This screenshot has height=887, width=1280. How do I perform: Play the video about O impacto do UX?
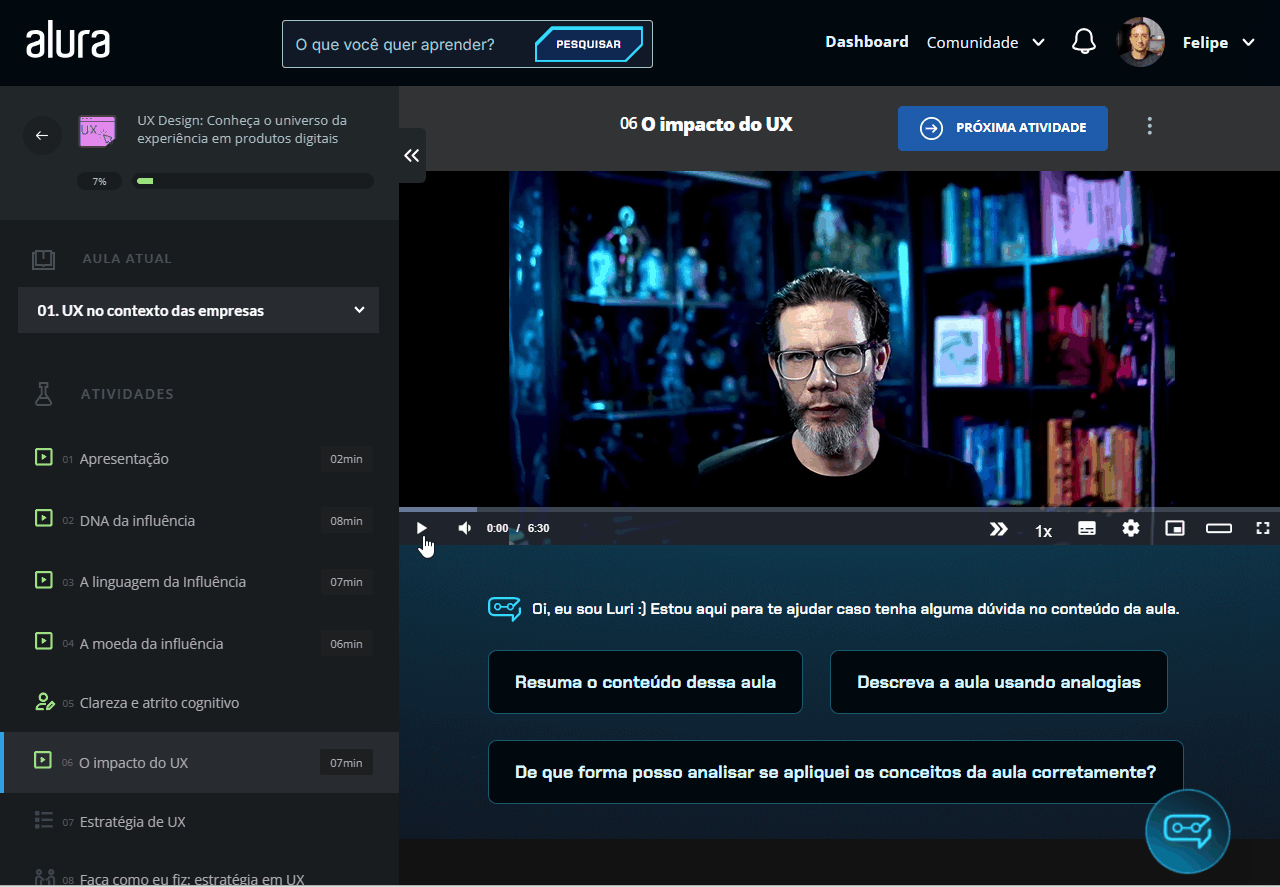(x=421, y=528)
